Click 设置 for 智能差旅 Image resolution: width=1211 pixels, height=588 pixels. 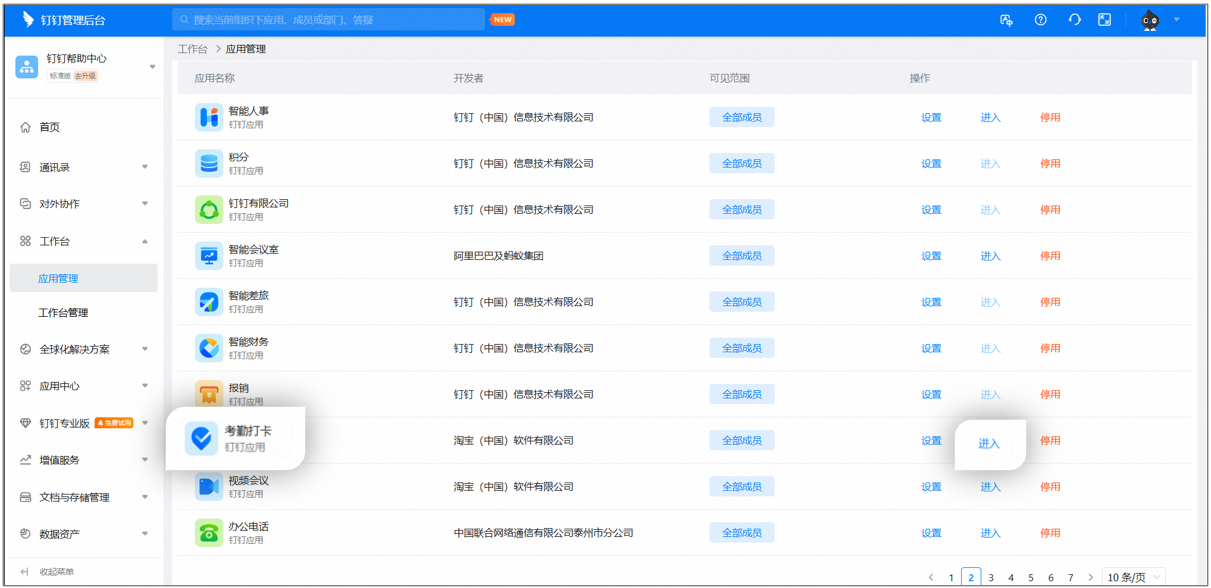[931, 301]
